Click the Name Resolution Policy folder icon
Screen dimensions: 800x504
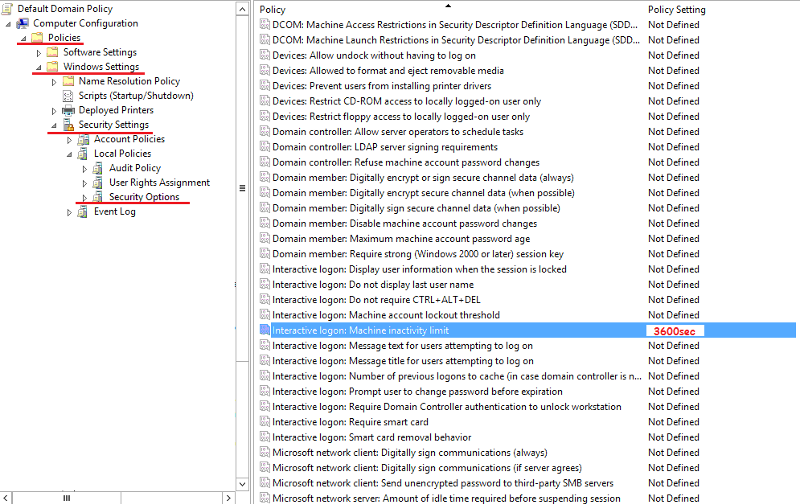[68, 81]
